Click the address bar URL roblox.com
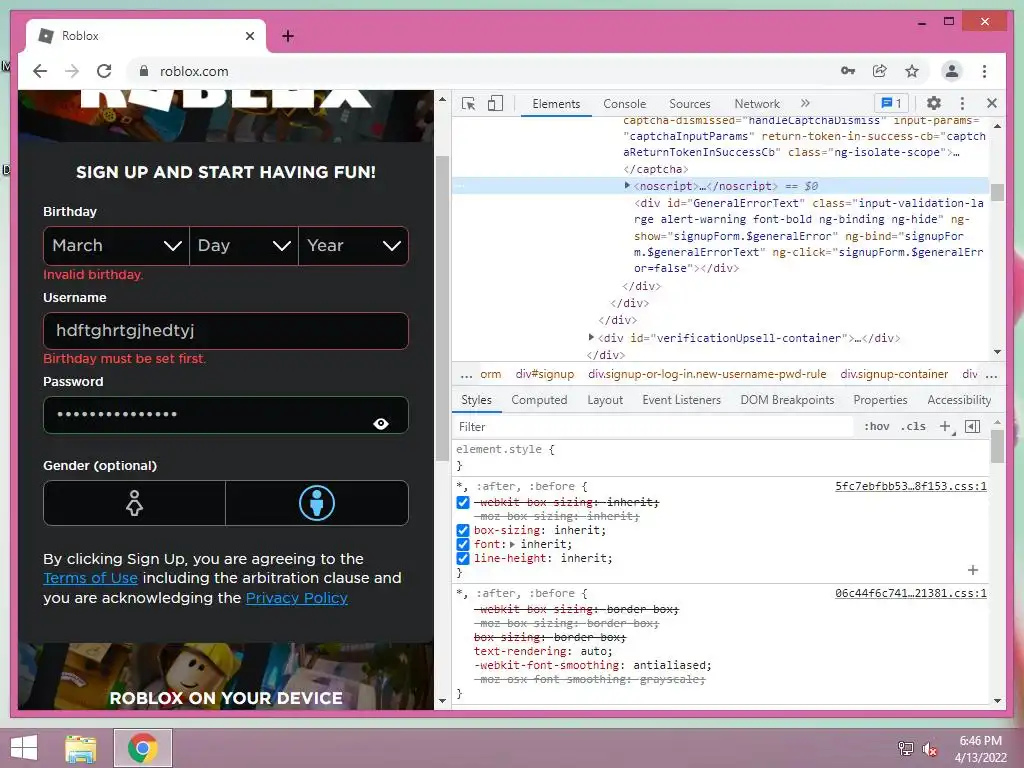Screen dimensions: 1024x768 [194, 71]
